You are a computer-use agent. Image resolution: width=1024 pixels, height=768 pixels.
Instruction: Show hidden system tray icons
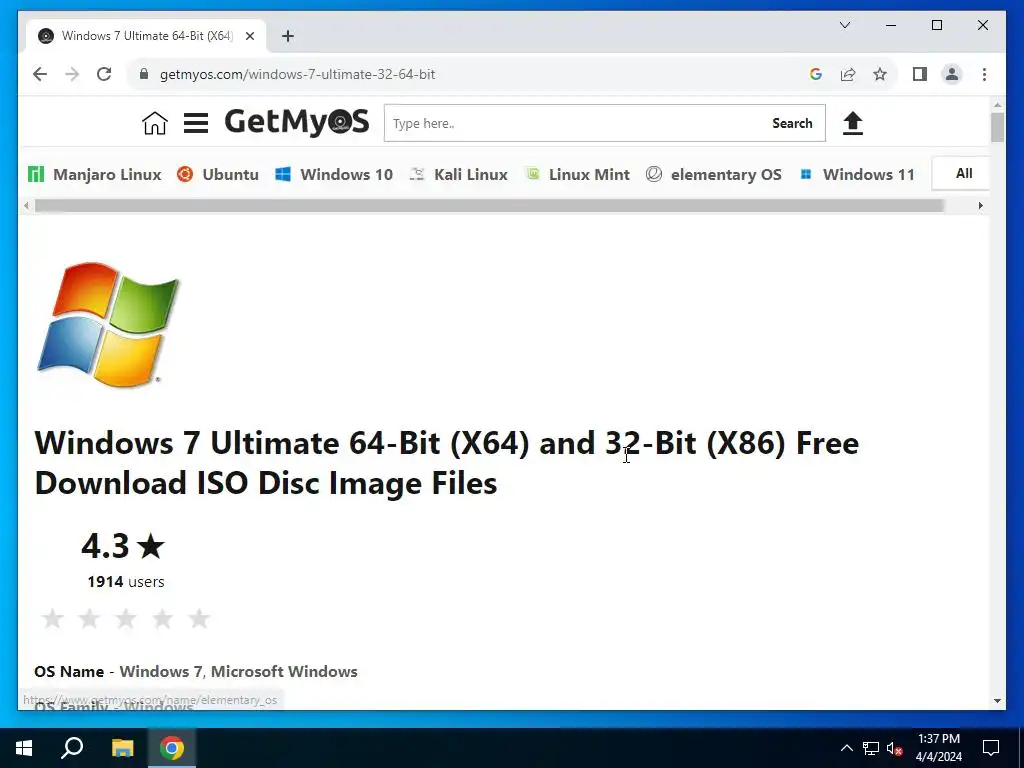tap(846, 748)
